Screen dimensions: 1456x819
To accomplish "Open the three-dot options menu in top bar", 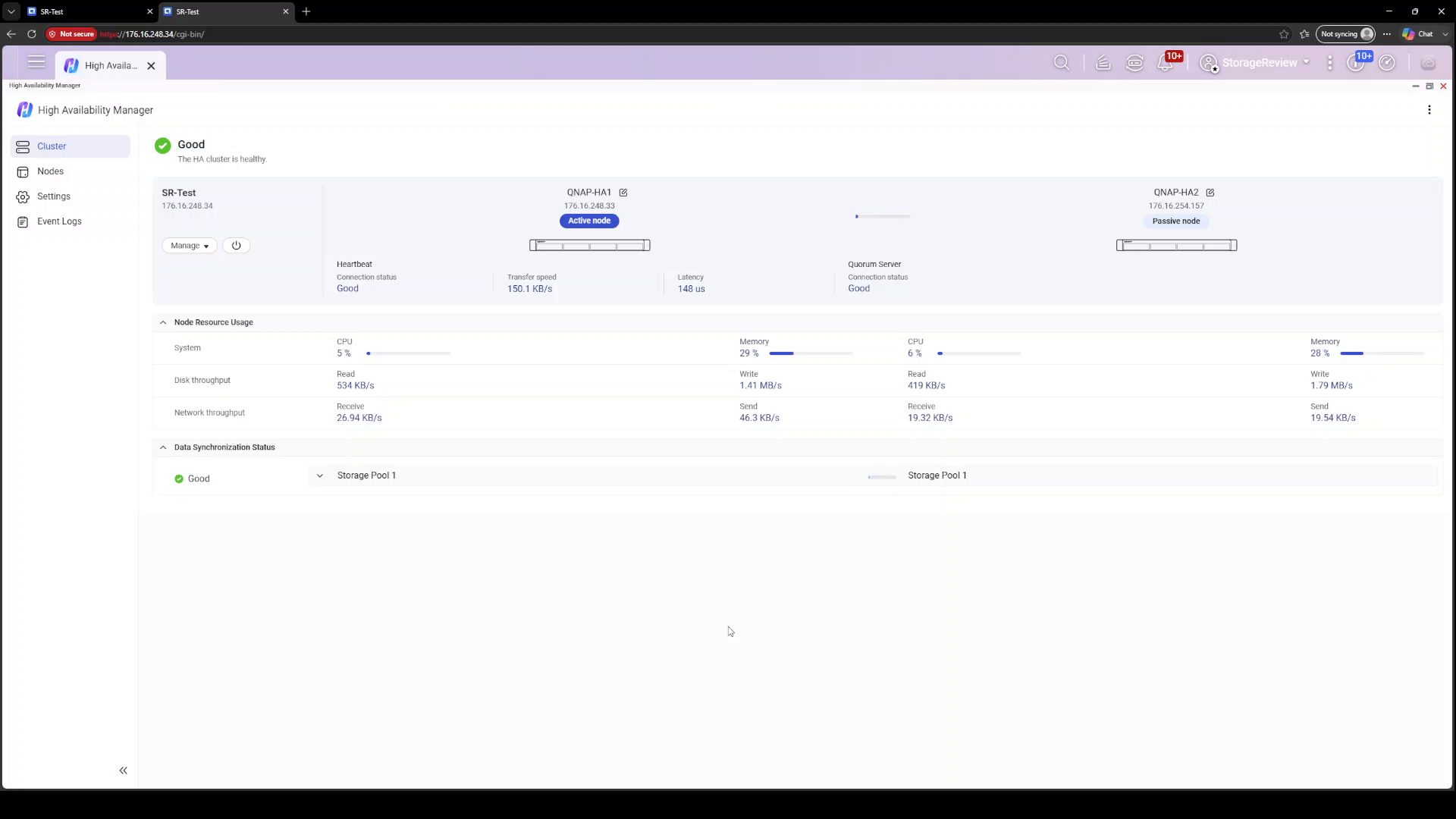I will click(x=1330, y=63).
